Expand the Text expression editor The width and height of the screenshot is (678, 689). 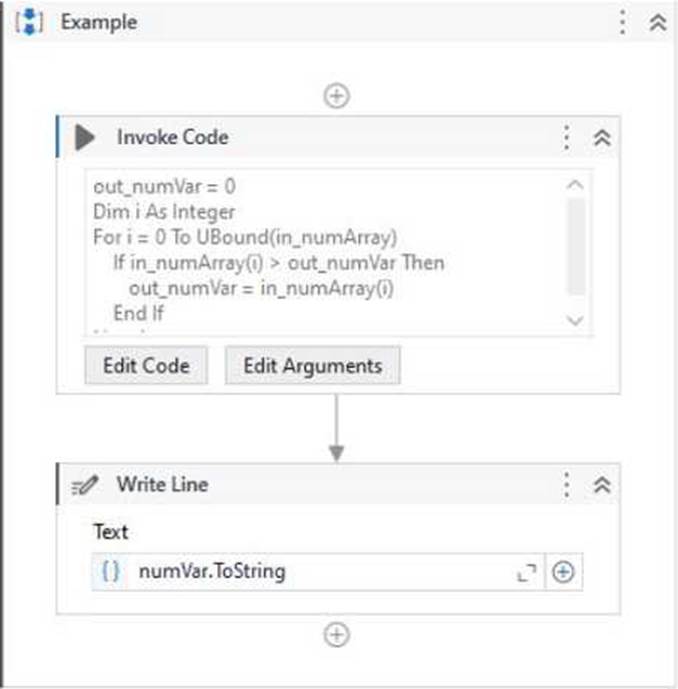point(527,572)
